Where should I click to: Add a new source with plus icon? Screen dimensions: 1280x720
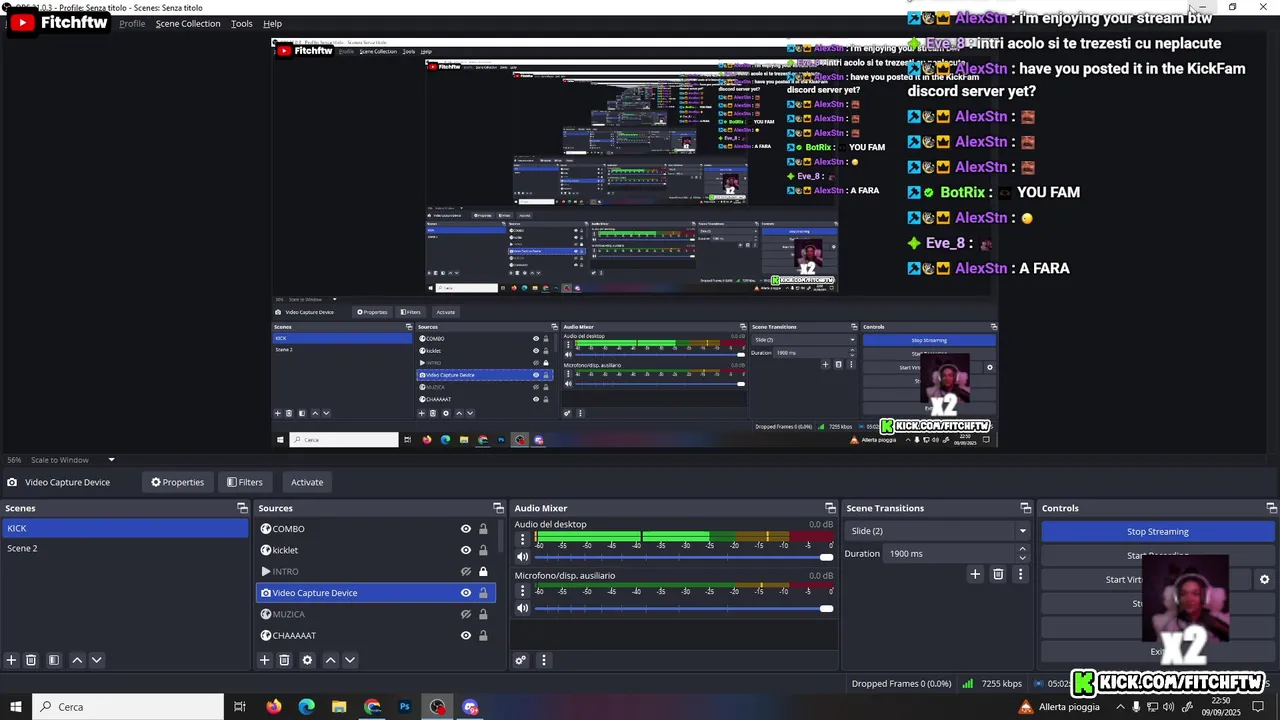click(x=264, y=660)
